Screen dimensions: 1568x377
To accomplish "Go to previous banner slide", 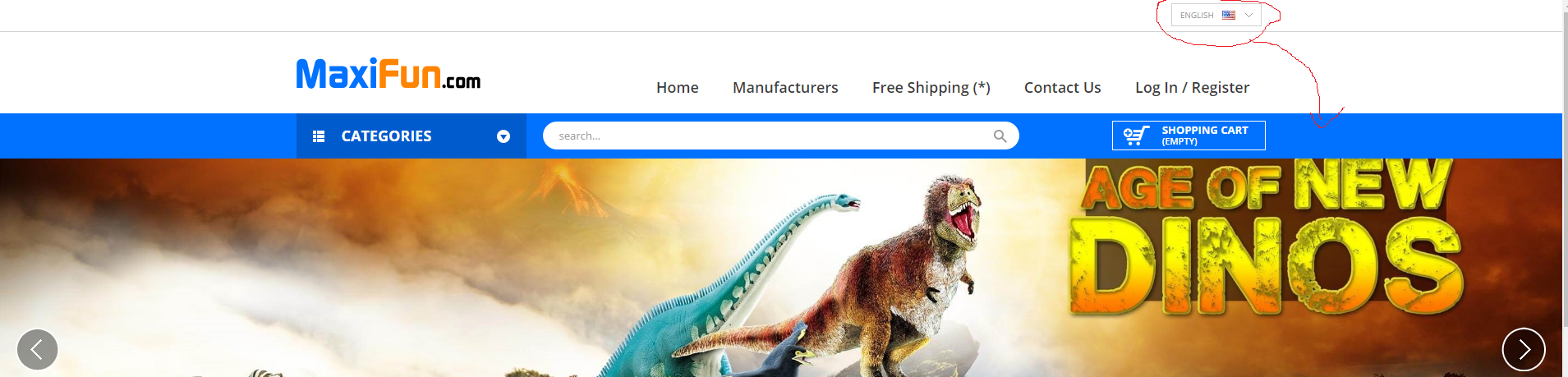I will tap(37, 350).
